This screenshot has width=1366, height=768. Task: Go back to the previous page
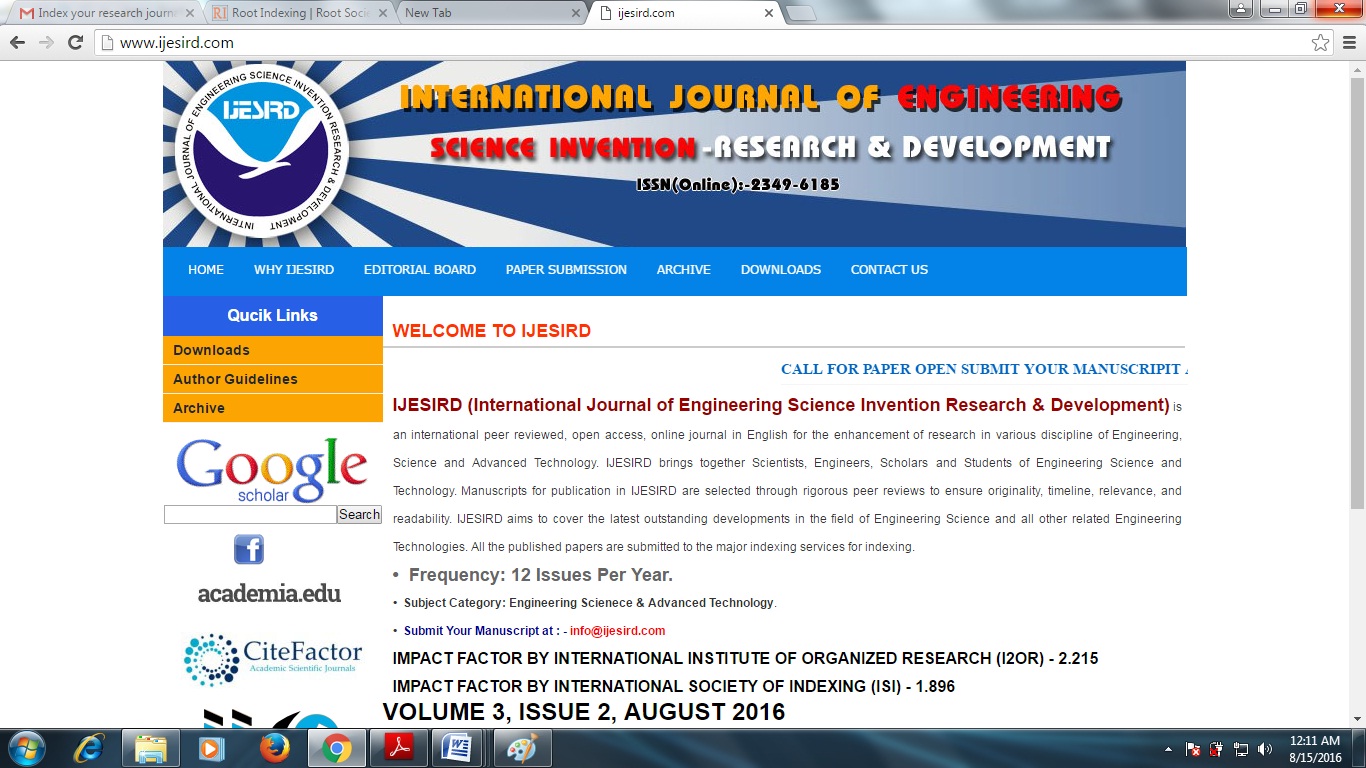pyautogui.click(x=17, y=42)
